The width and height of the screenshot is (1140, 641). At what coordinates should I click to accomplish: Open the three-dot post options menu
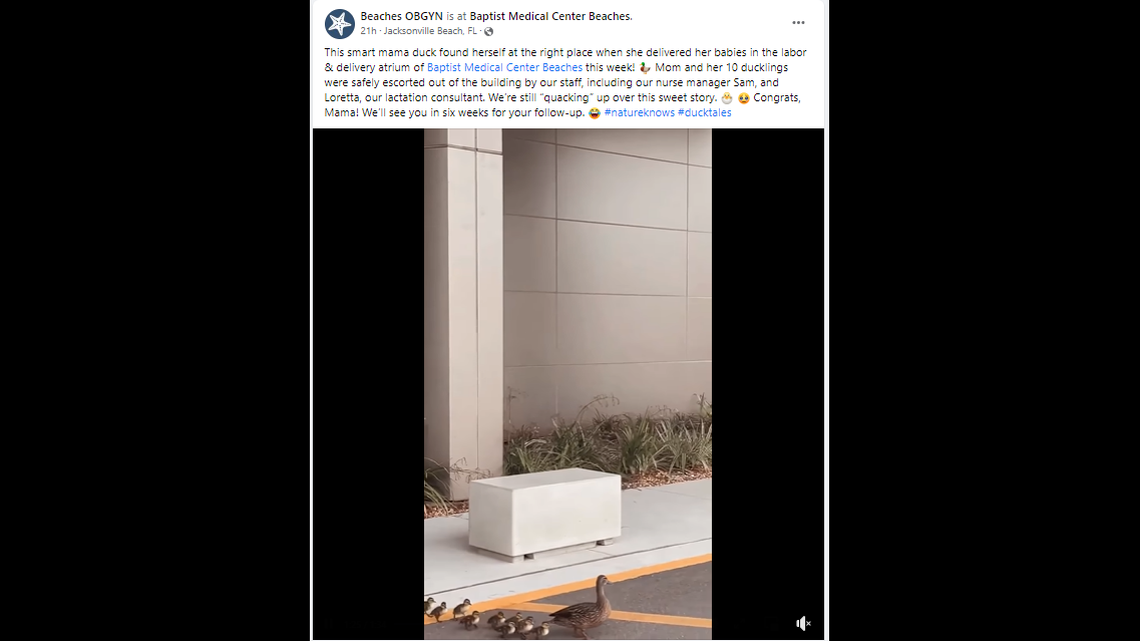tap(798, 23)
